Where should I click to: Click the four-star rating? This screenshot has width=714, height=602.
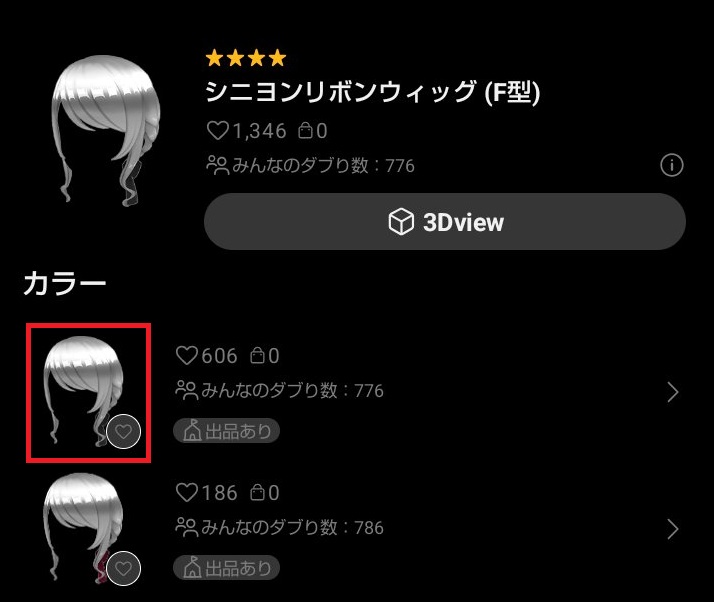(x=246, y=58)
